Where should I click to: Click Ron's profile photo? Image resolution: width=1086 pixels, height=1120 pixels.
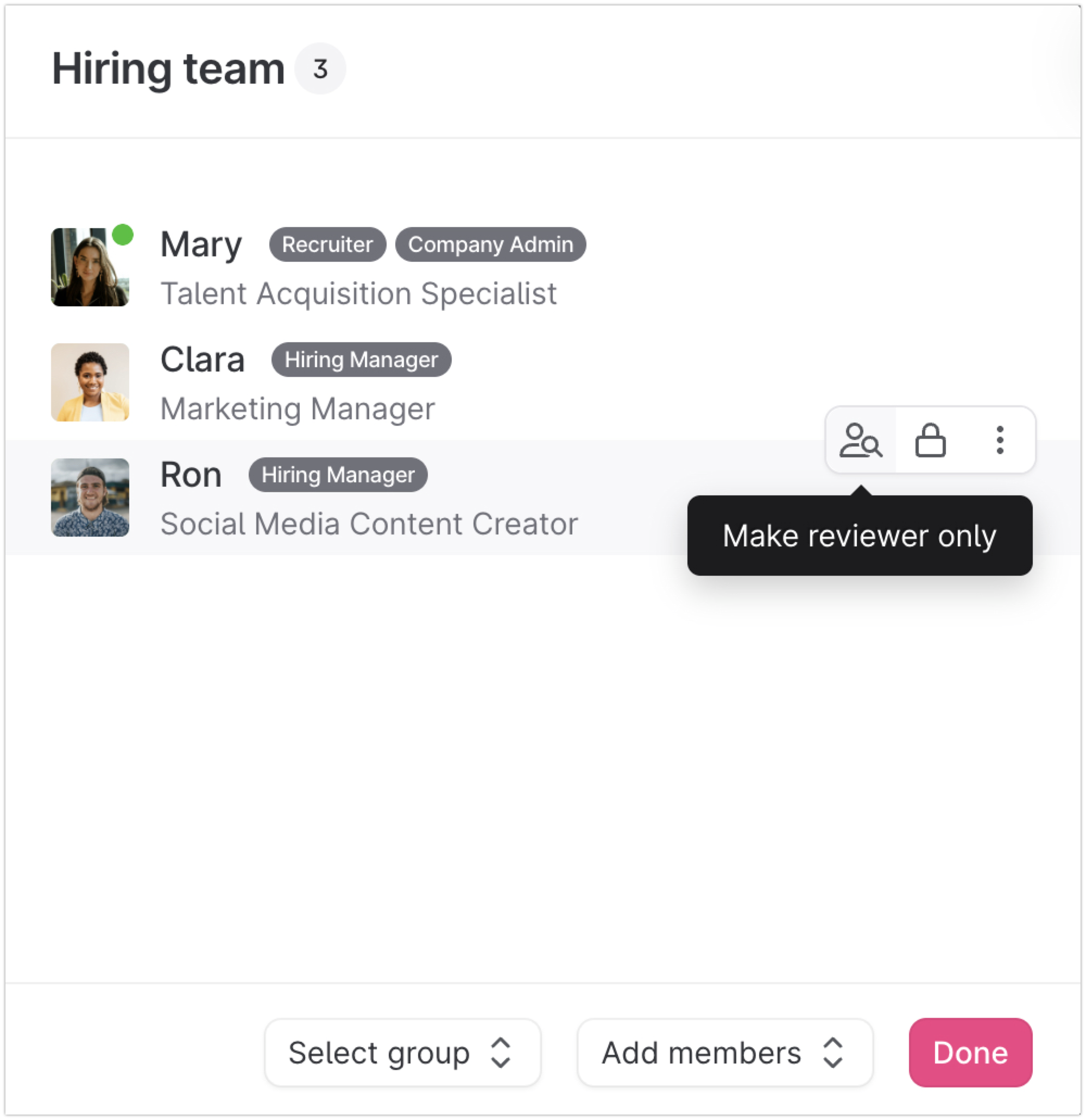click(x=90, y=497)
